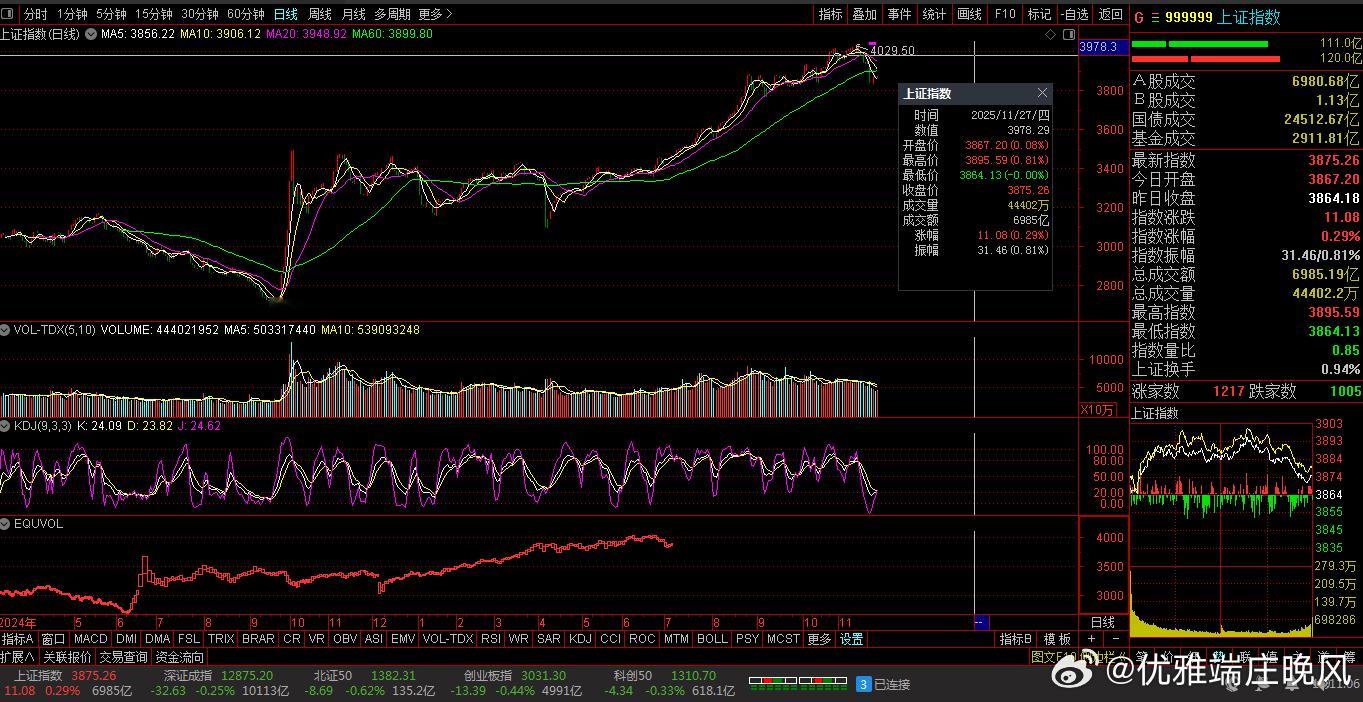Expand the 扩展 panel
The width and height of the screenshot is (1363, 702).
pos(18,657)
